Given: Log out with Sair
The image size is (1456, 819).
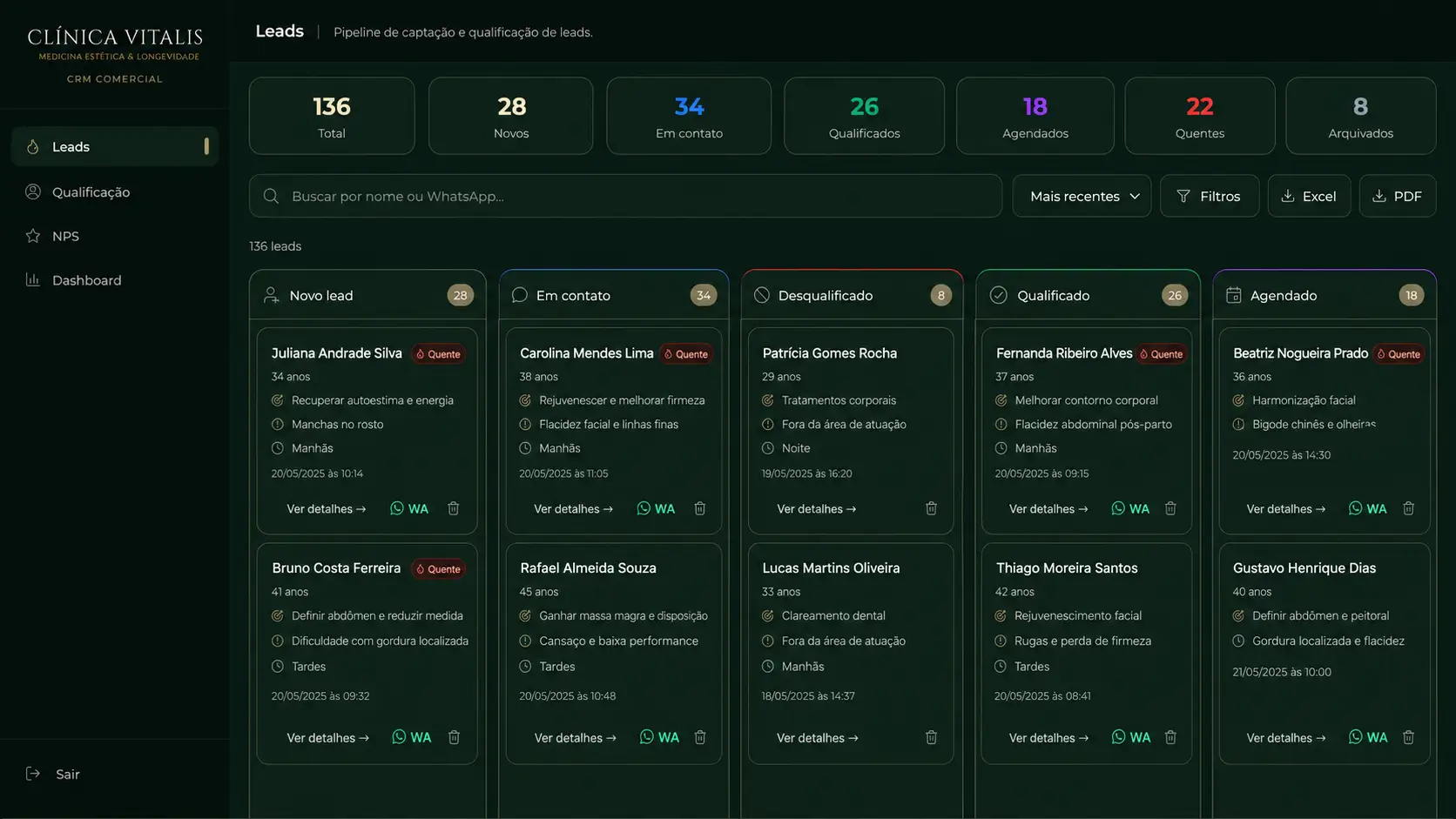Looking at the screenshot, I should (54, 774).
